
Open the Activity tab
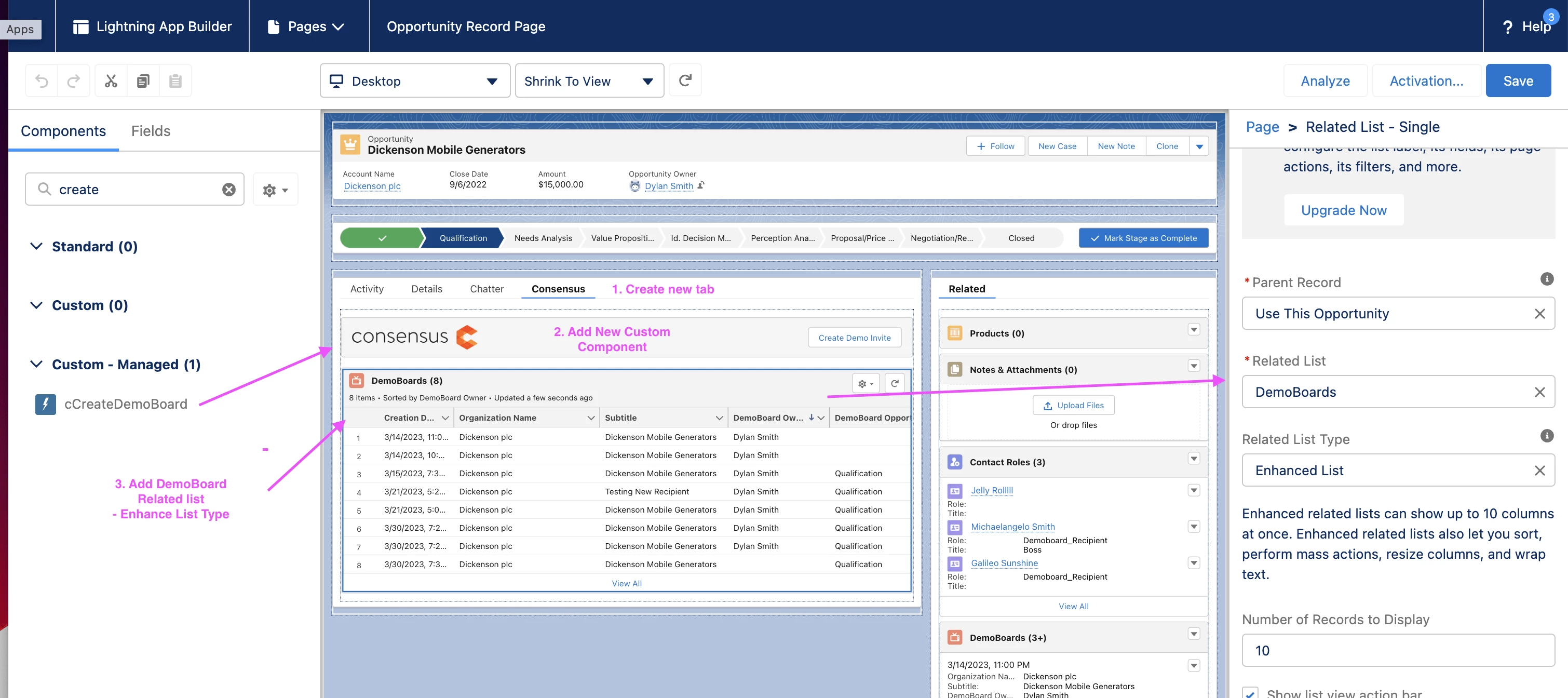point(367,289)
